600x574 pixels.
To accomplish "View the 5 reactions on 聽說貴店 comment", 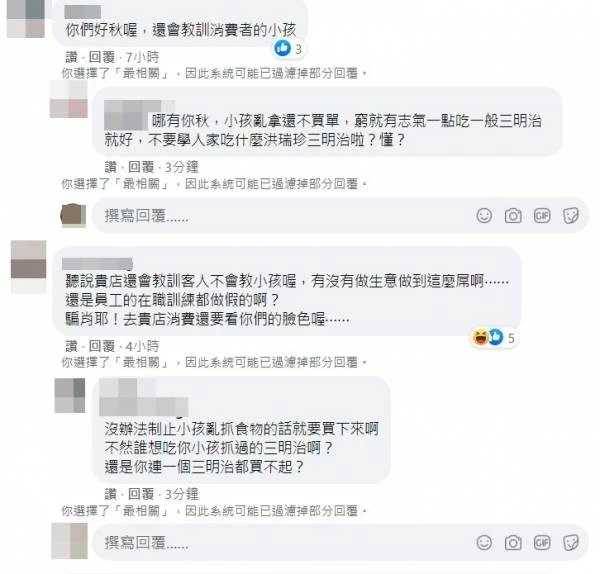I will (494, 337).
